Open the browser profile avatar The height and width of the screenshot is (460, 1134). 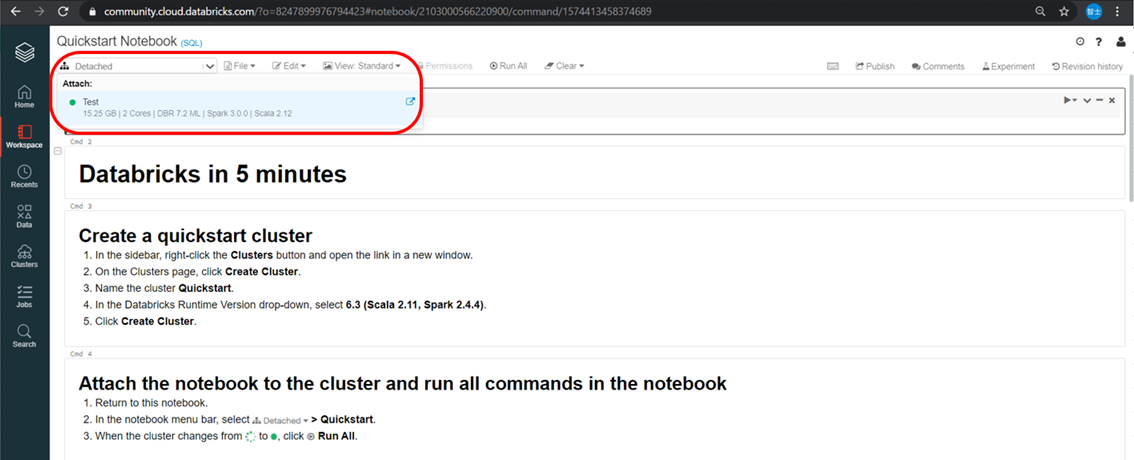[1094, 12]
